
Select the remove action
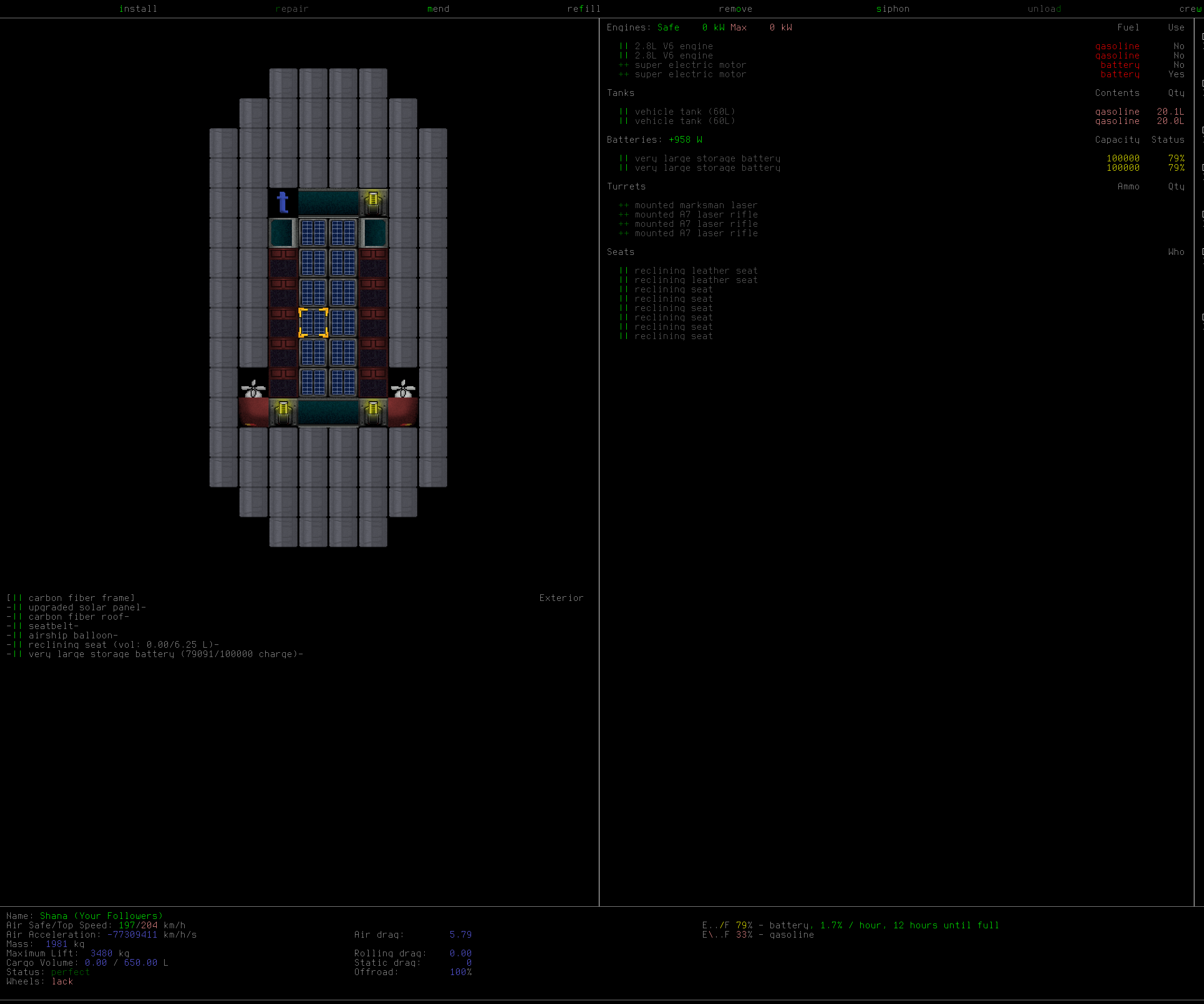[x=736, y=8]
